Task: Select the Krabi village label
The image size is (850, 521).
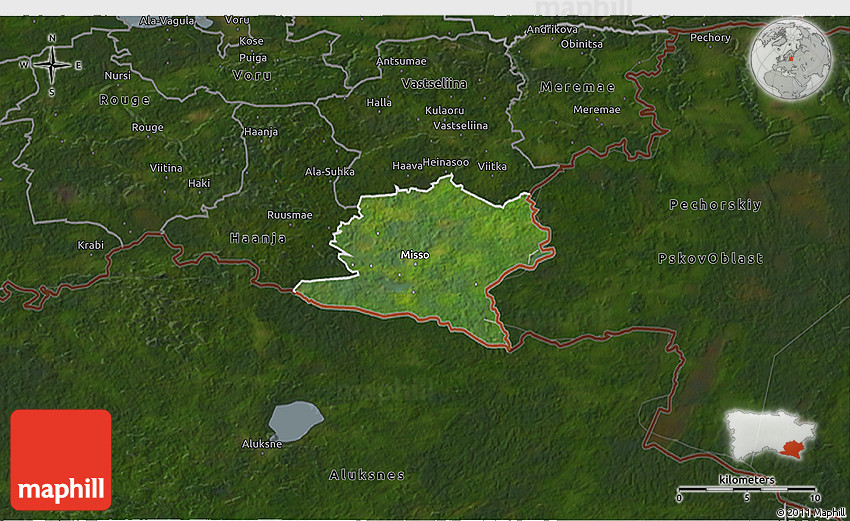Action: pyautogui.click(x=90, y=245)
